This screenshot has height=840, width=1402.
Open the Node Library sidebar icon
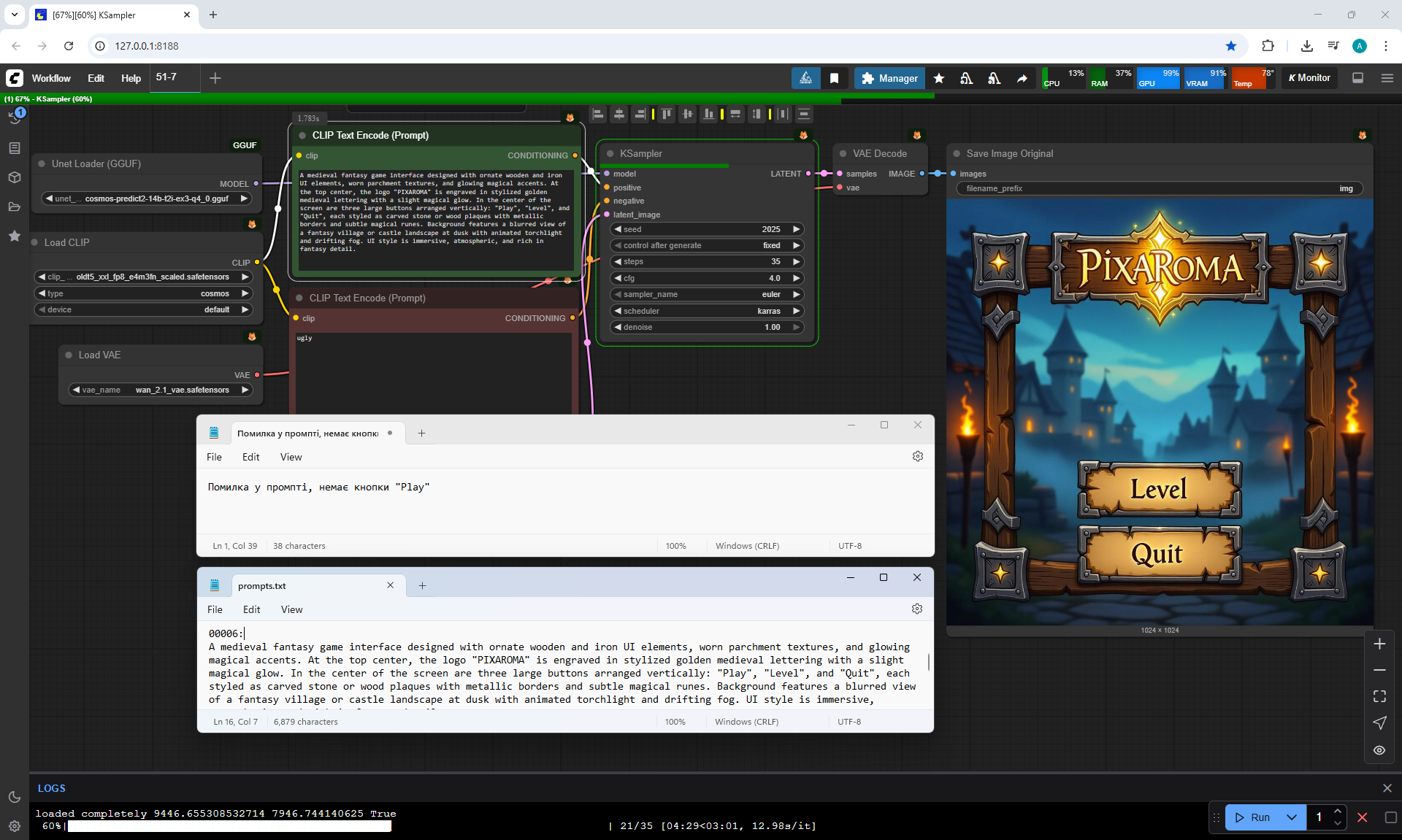point(15,148)
